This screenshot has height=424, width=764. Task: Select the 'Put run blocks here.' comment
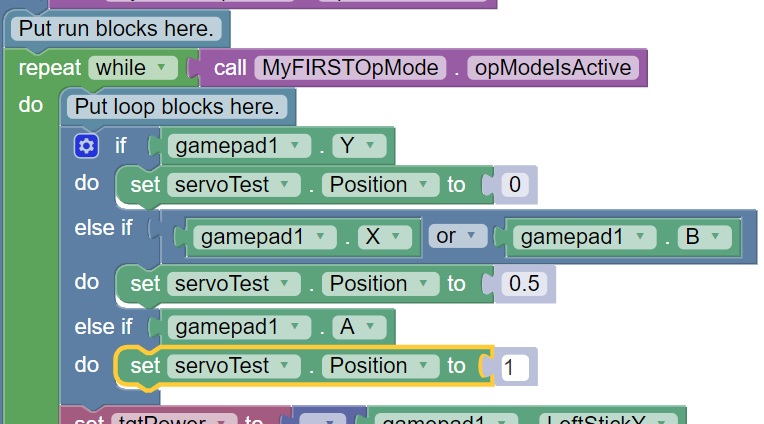[115, 28]
